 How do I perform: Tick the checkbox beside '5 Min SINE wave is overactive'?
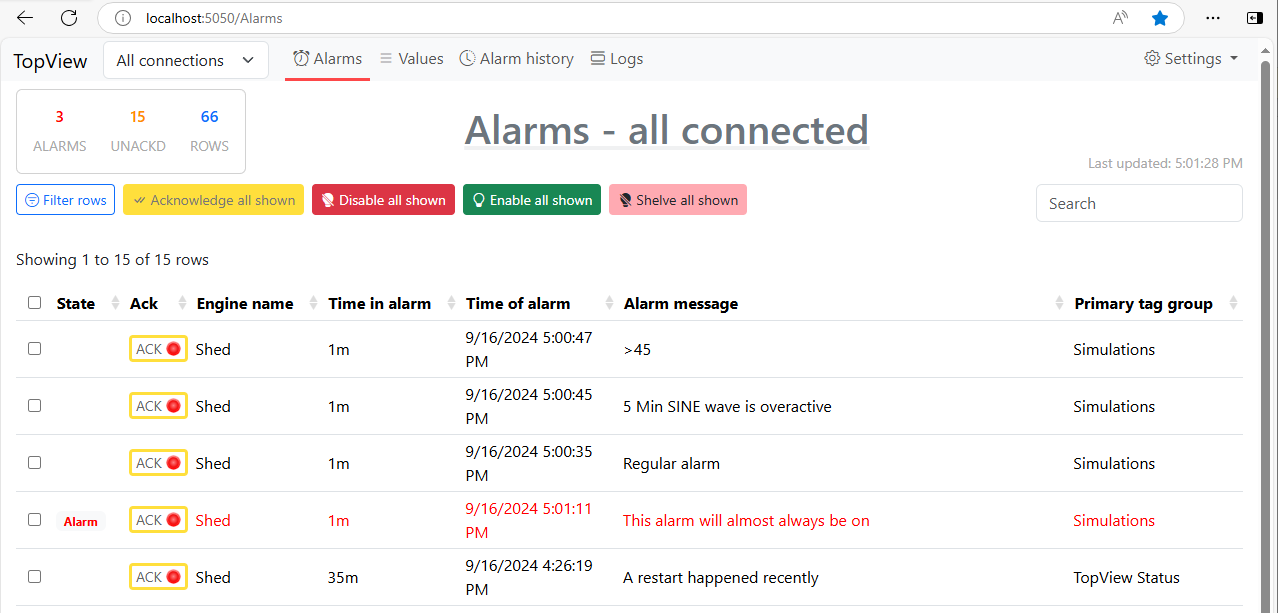34,405
